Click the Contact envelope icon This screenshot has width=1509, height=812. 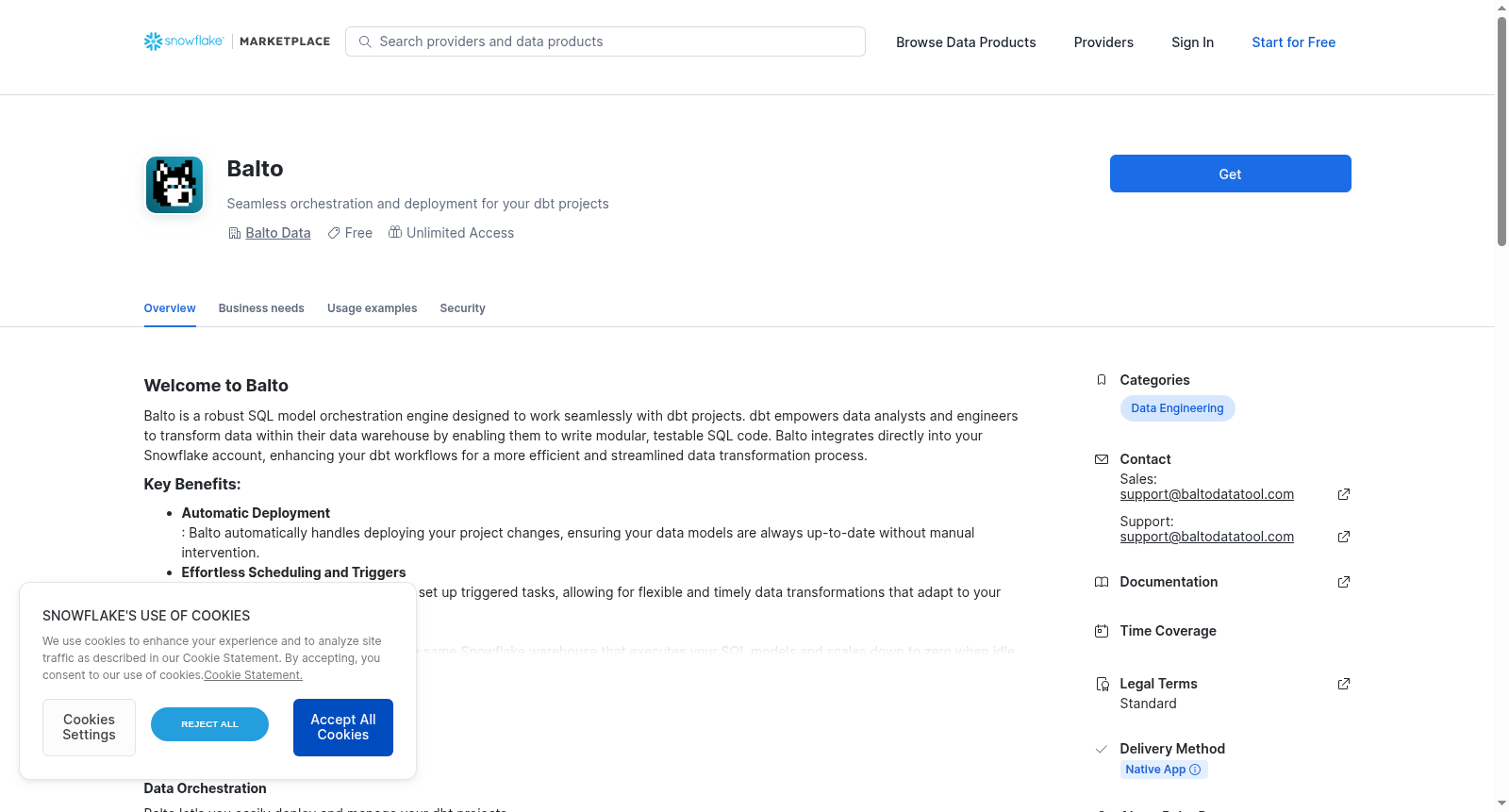(1102, 459)
